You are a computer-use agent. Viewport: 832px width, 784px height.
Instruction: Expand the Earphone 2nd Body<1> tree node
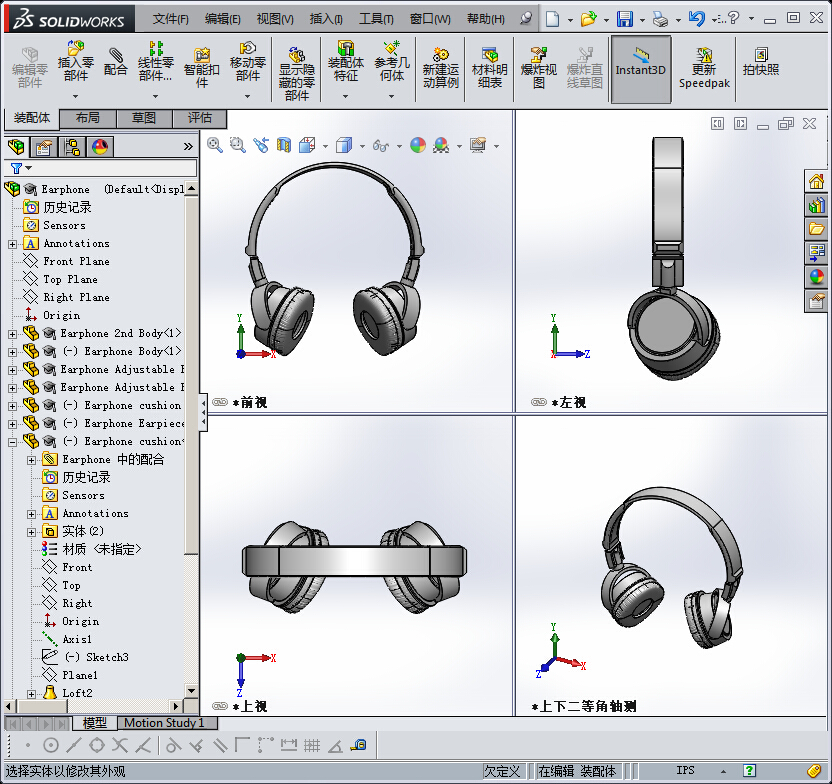point(12,334)
